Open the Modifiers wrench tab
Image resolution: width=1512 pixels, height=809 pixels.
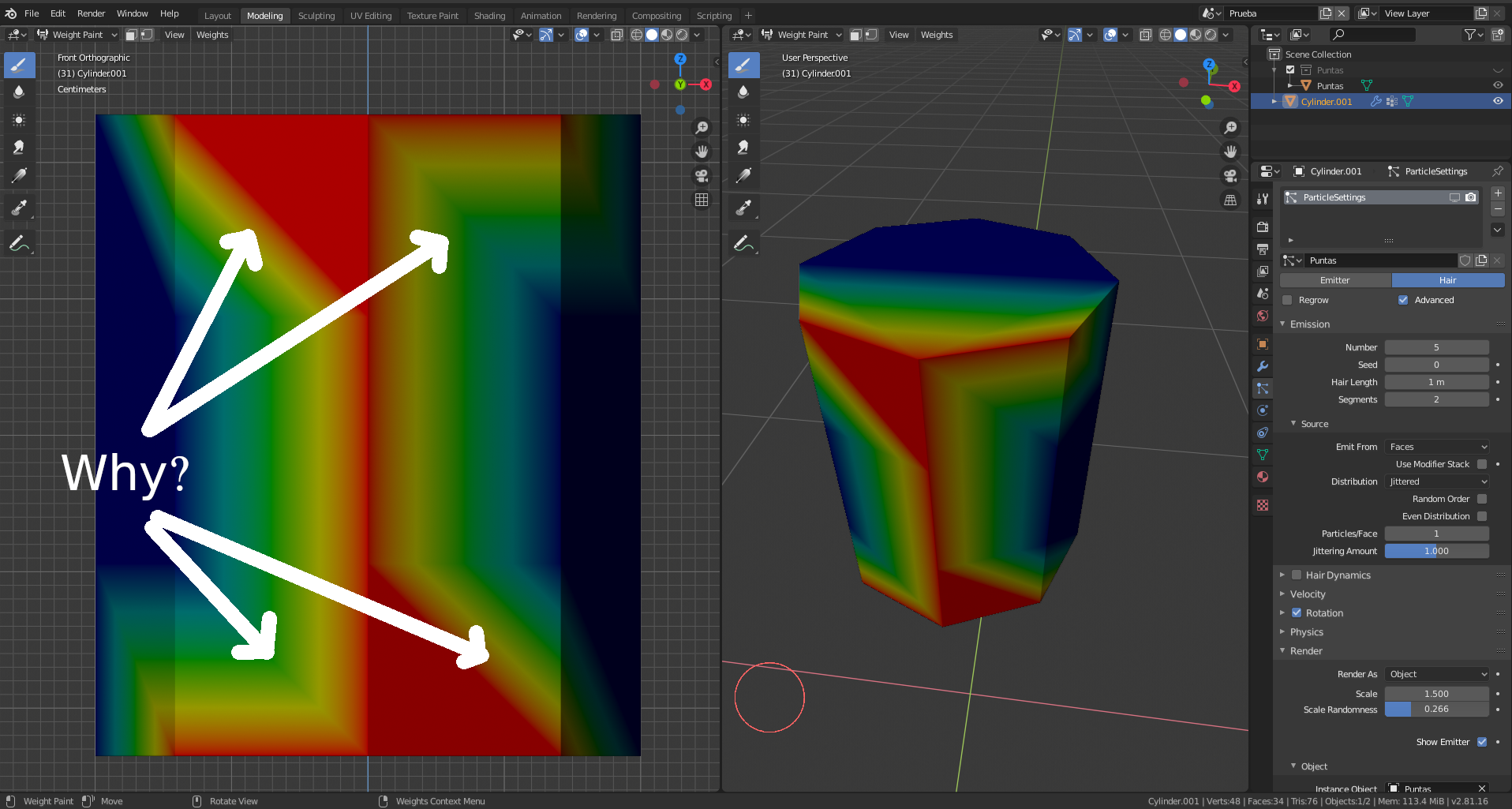pos(1263,366)
